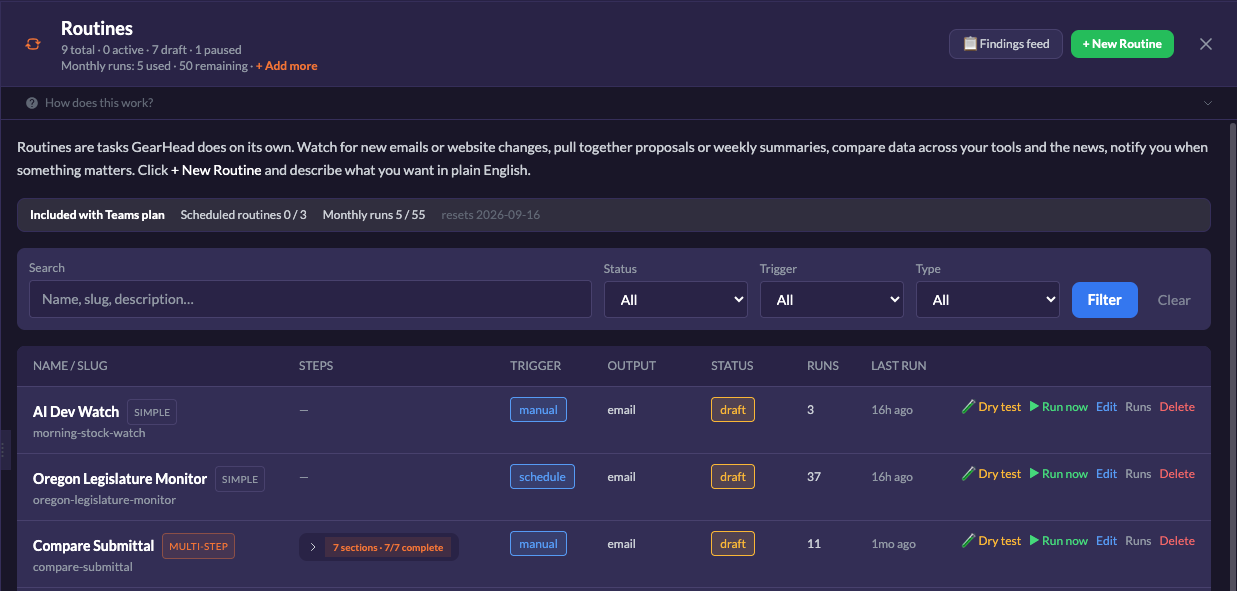Viewport: 1237px width, 591px height.
Task: Close the Routines panel with the X
Action: (x=1206, y=44)
